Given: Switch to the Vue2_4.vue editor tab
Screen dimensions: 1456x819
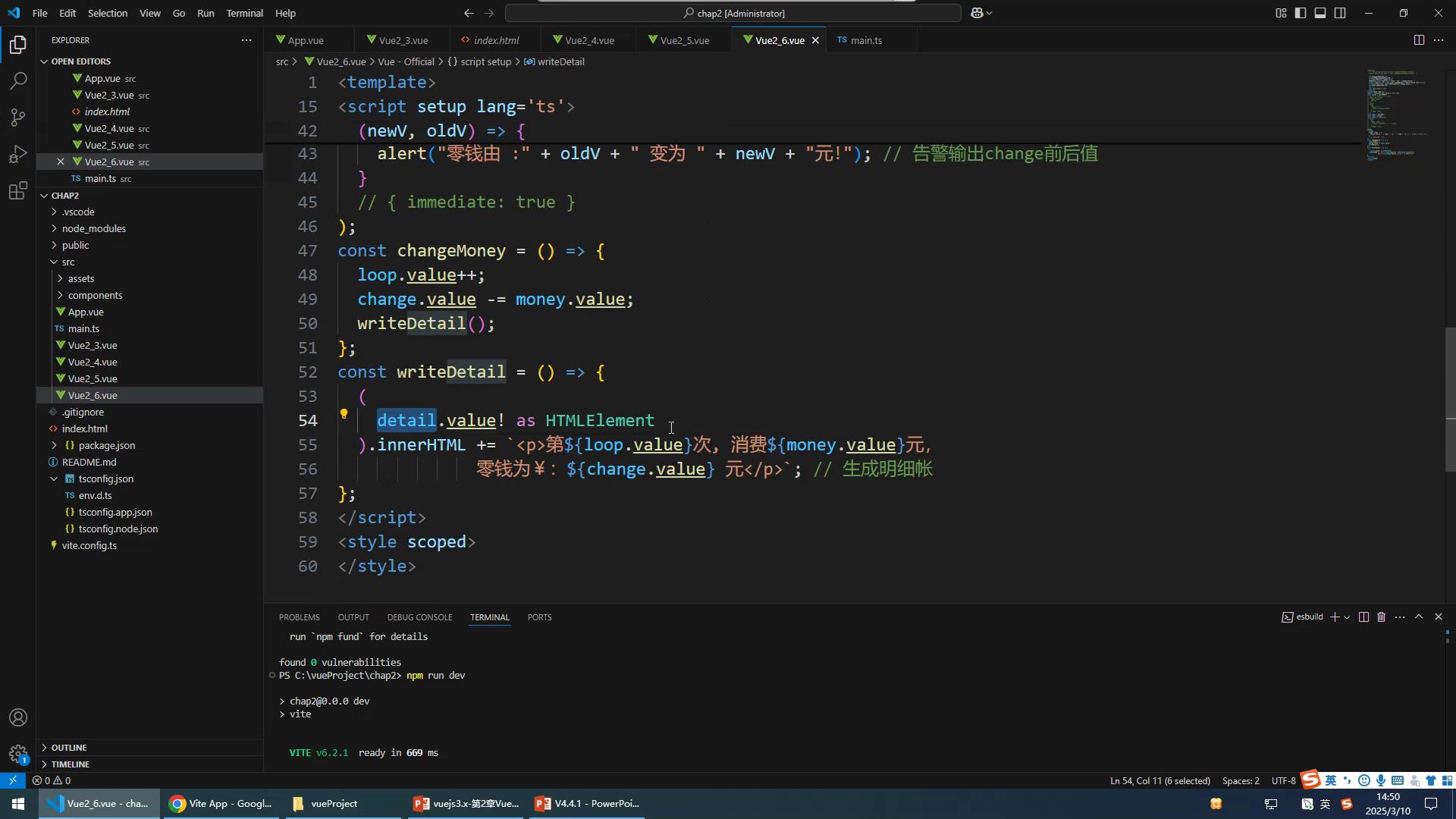Looking at the screenshot, I should 589,40.
